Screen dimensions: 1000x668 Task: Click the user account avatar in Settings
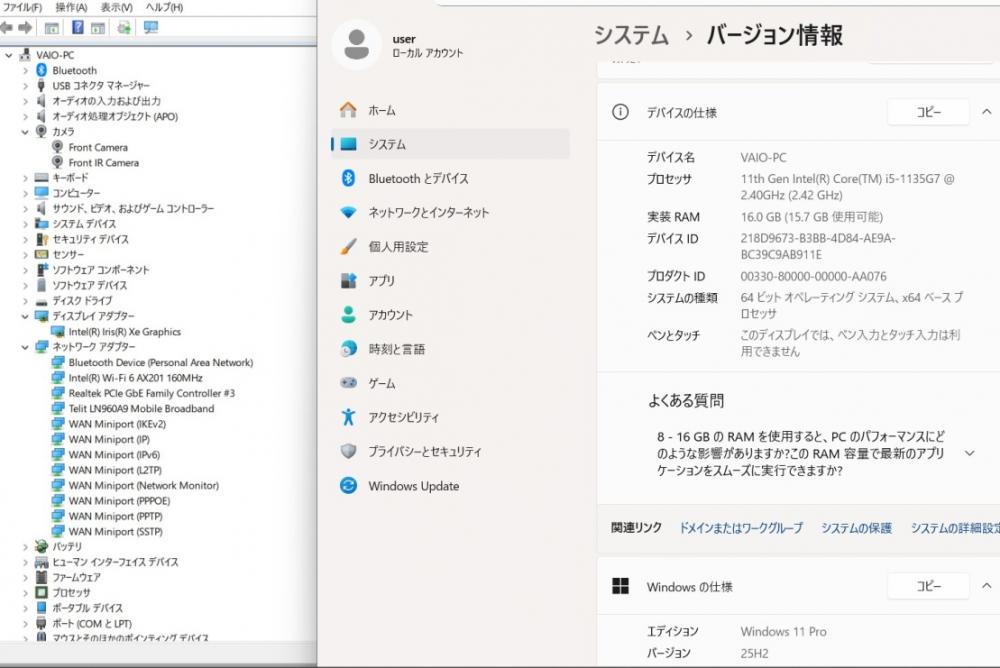click(x=357, y=45)
